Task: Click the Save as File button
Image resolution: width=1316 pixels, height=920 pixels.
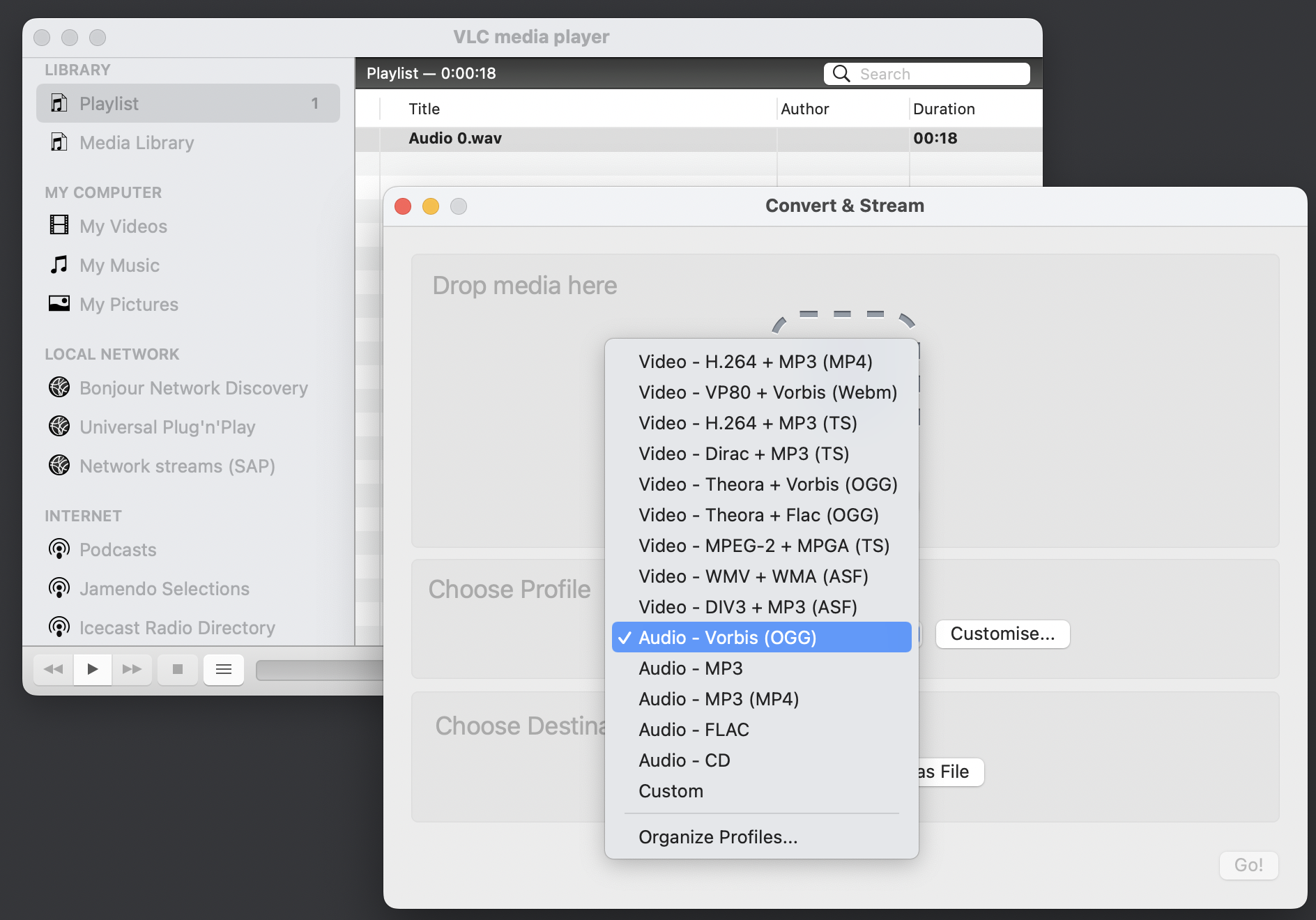Action: coord(950,772)
